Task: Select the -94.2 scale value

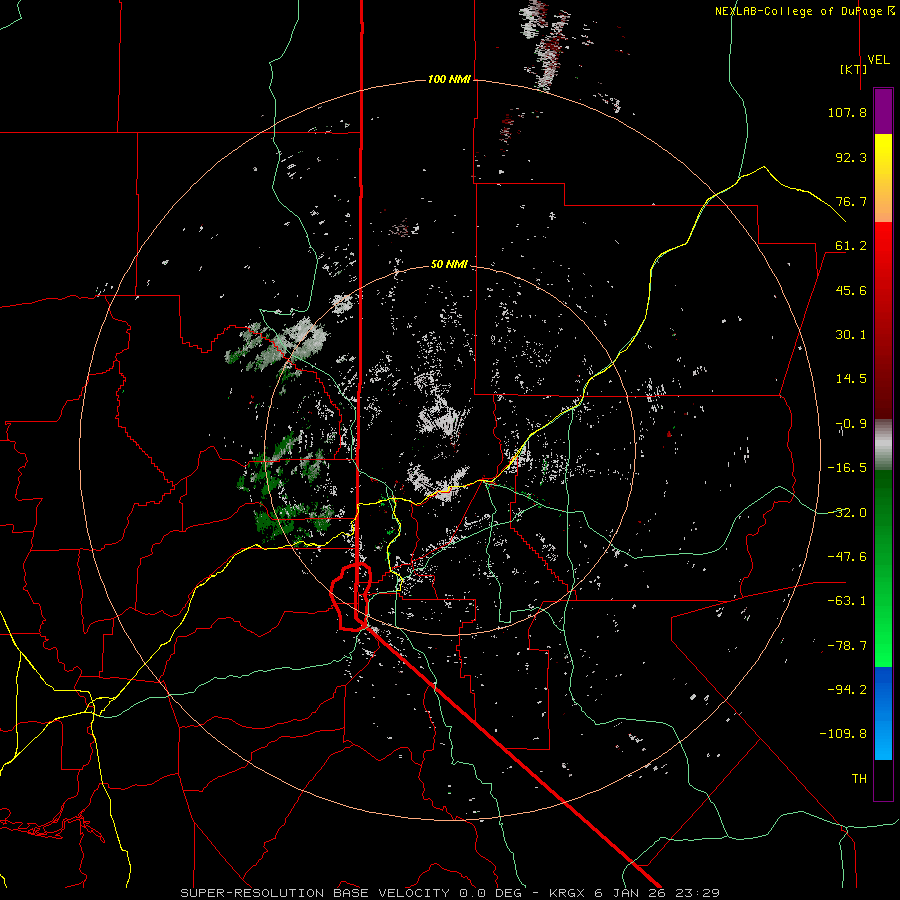Action: (847, 690)
